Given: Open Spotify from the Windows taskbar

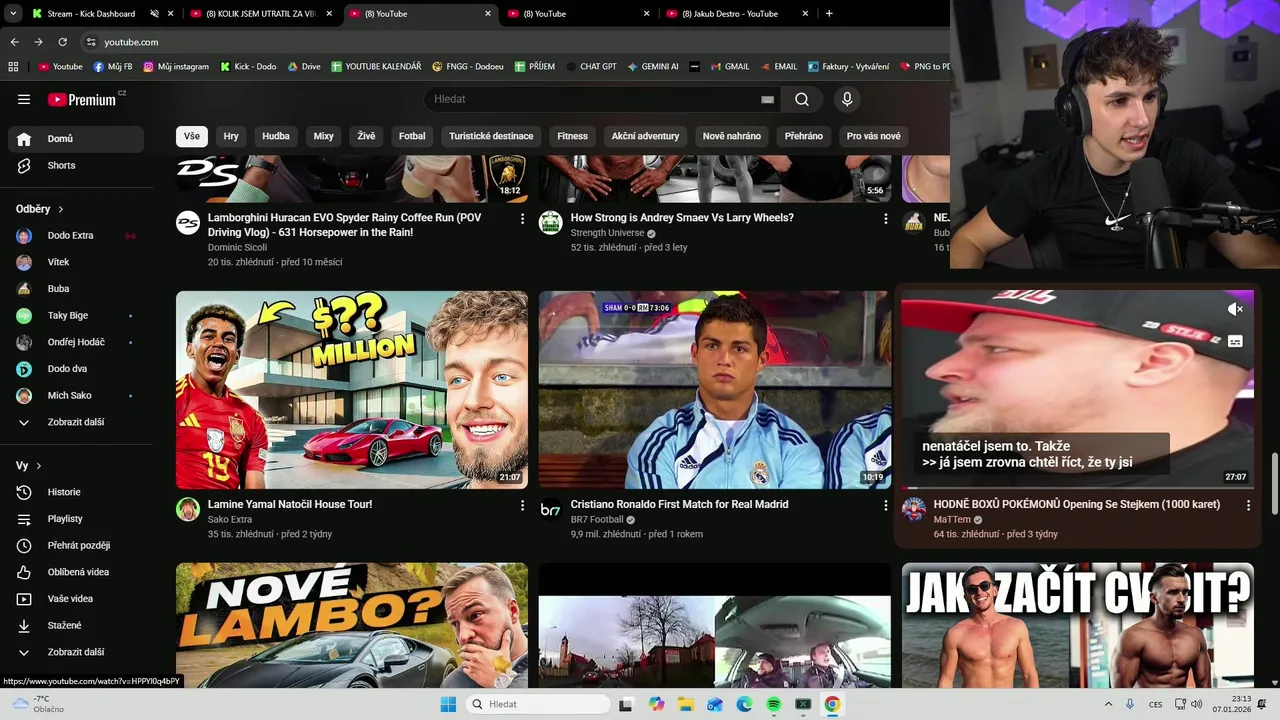Looking at the screenshot, I should pyautogui.click(x=773, y=704).
